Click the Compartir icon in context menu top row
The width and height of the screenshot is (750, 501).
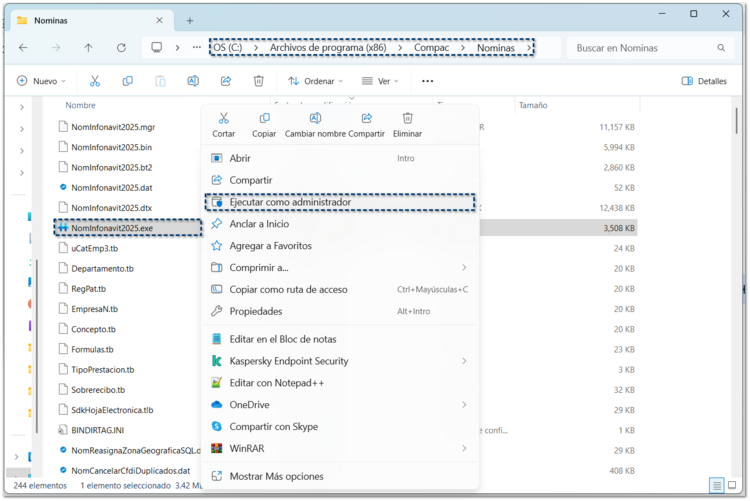tap(366, 119)
